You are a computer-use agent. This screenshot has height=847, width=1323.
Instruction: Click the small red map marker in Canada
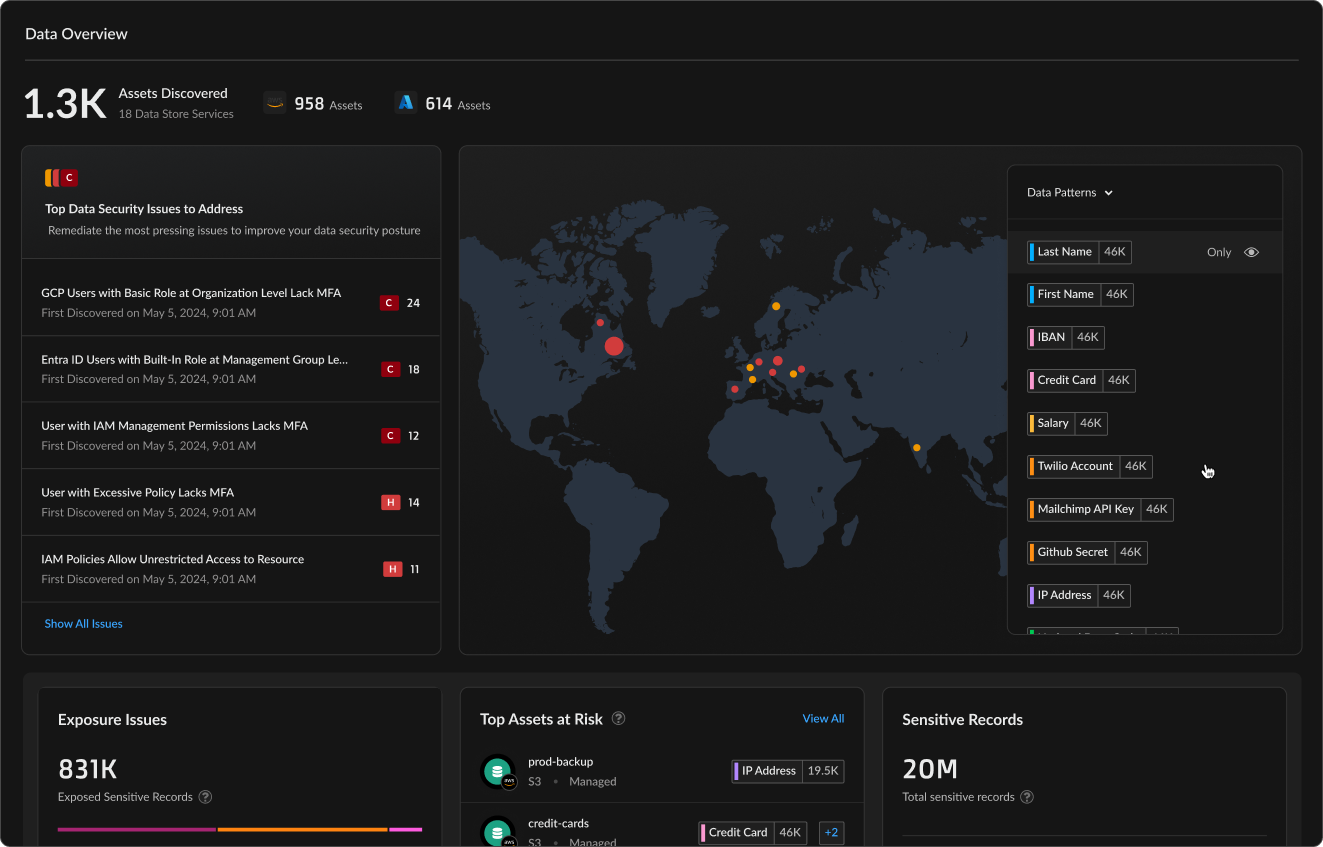(x=600, y=322)
